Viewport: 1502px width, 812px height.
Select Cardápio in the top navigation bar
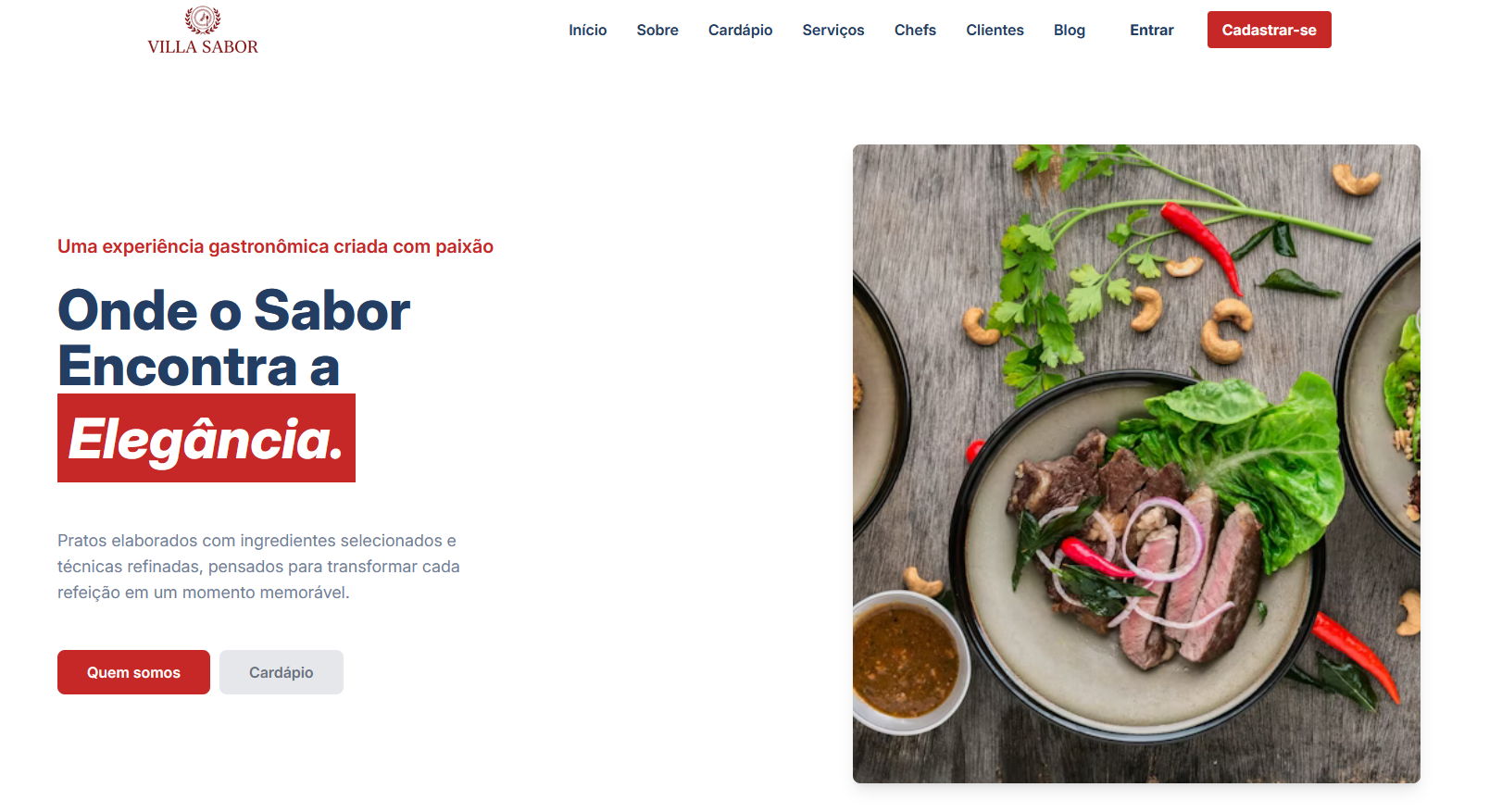[740, 30]
